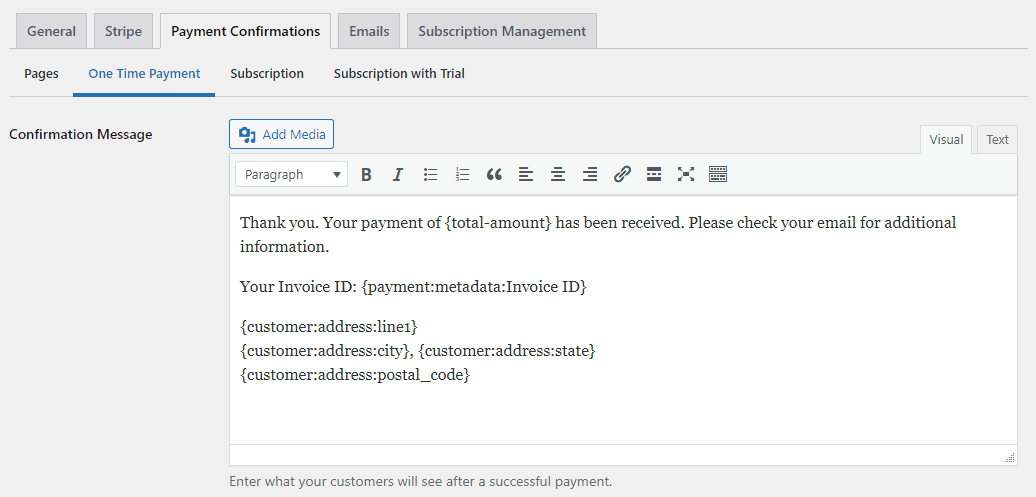Image resolution: width=1036 pixels, height=497 pixels.
Task: Click inside the confirmation message text area
Action: tap(623, 320)
